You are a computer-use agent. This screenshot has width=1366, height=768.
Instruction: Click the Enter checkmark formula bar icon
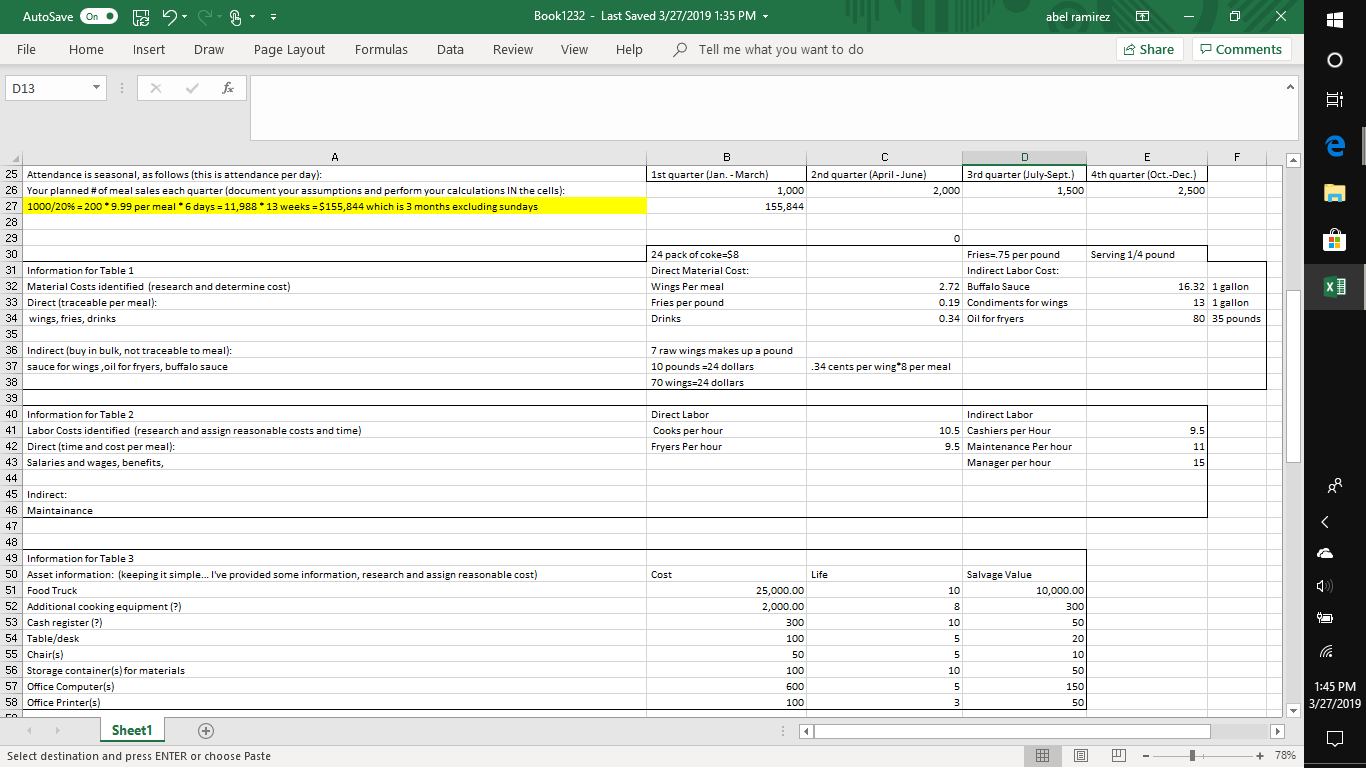coord(193,89)
